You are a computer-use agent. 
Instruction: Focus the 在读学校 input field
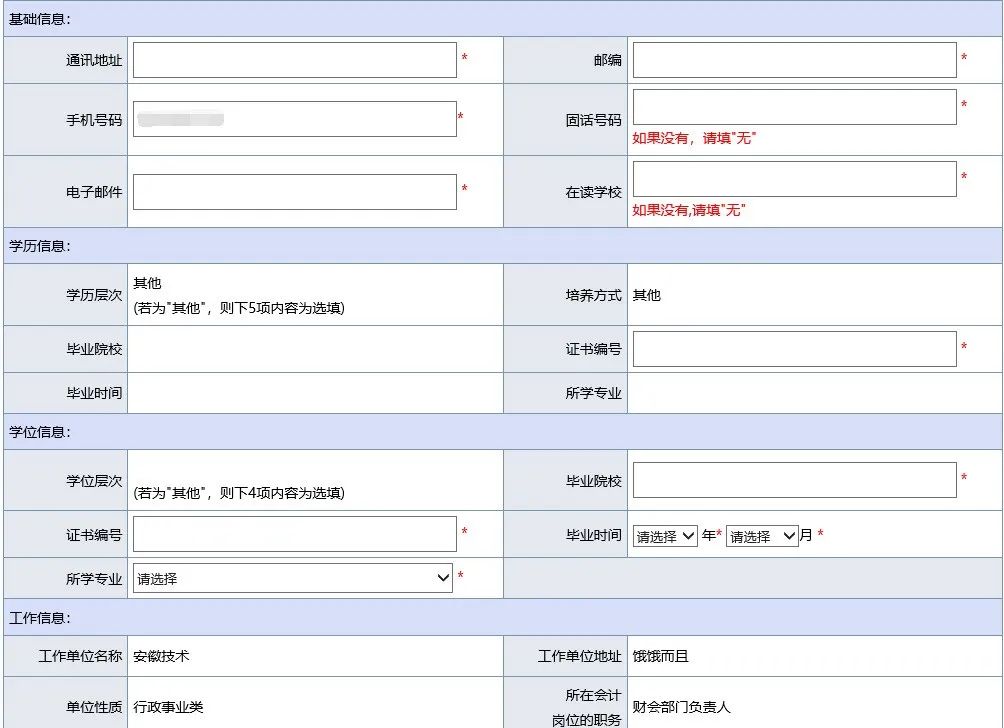[x=794, y=179]
